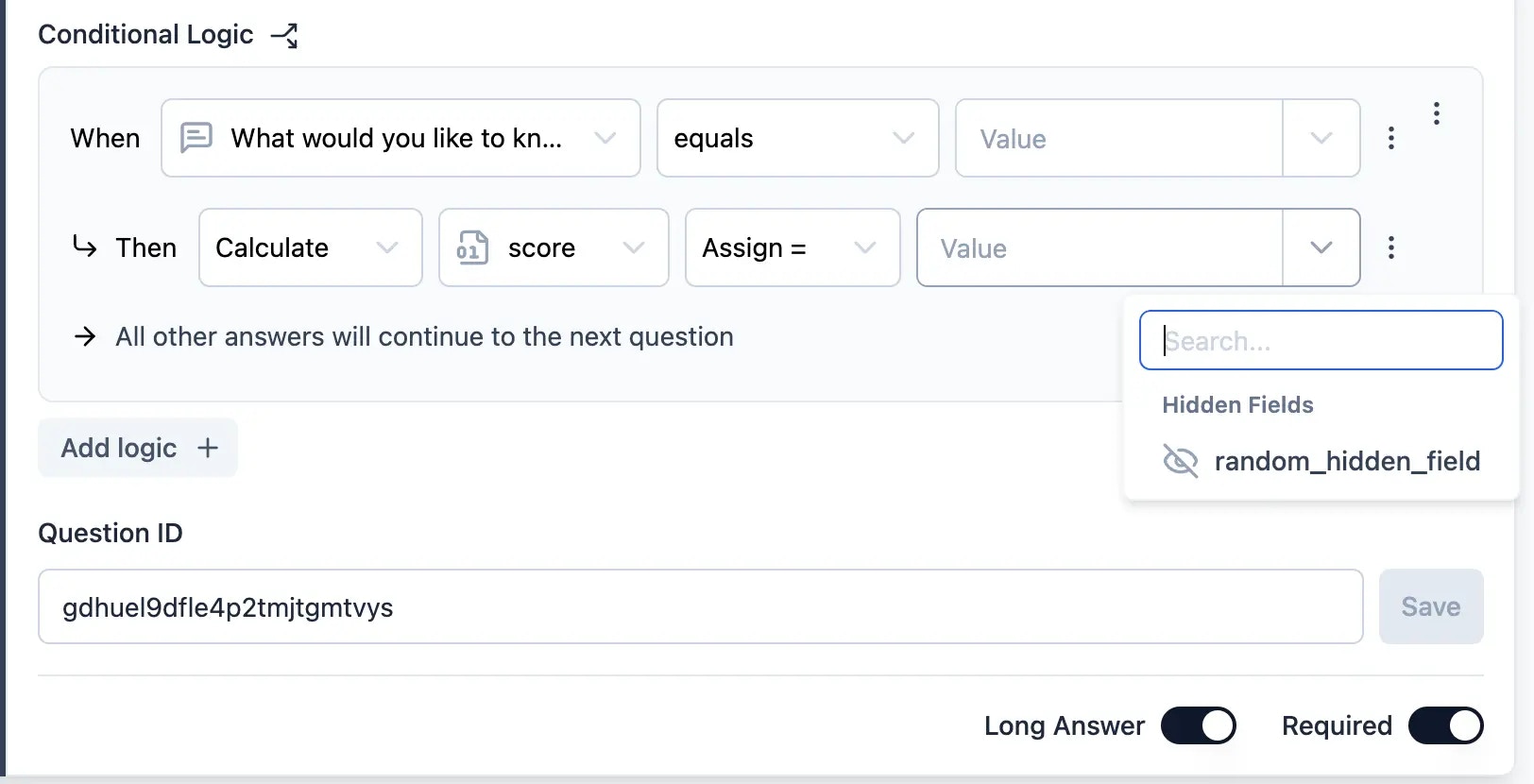Viewport: 1534px width, 784px height.
Task: Click the curved return arrow beside 'Then'
Action: pyautogui.click(x=86, y=247)
